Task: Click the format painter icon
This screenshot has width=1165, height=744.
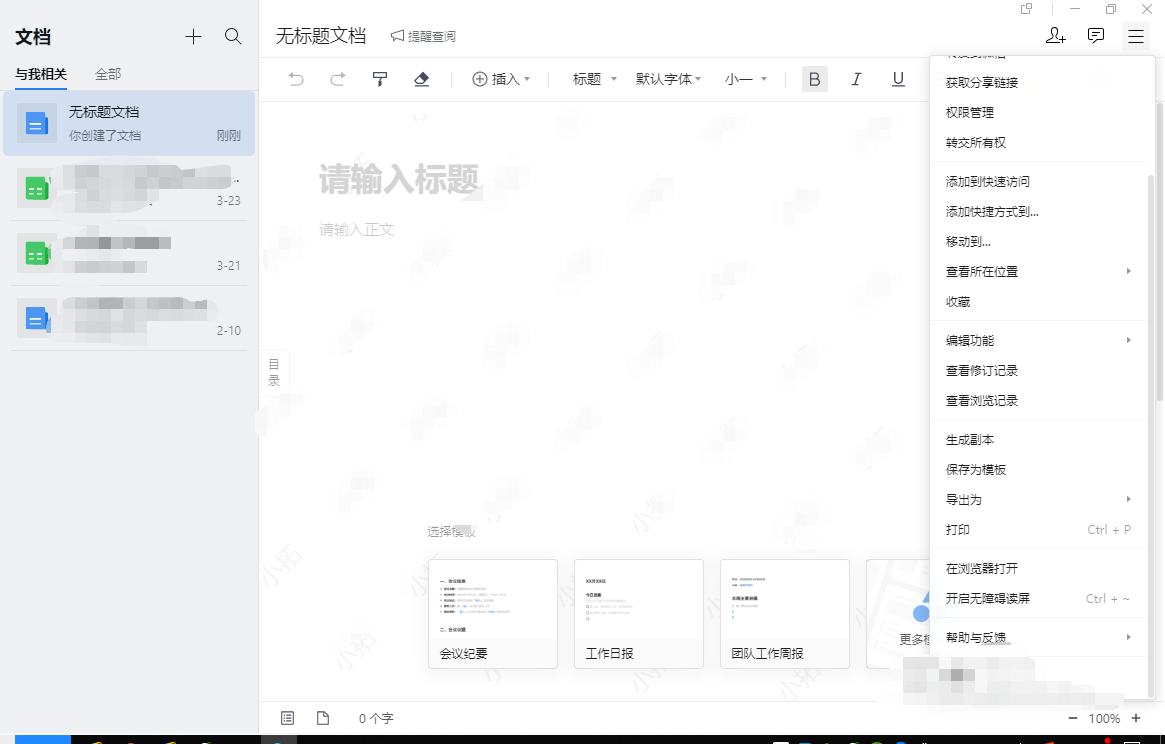Action: point(380,79)
